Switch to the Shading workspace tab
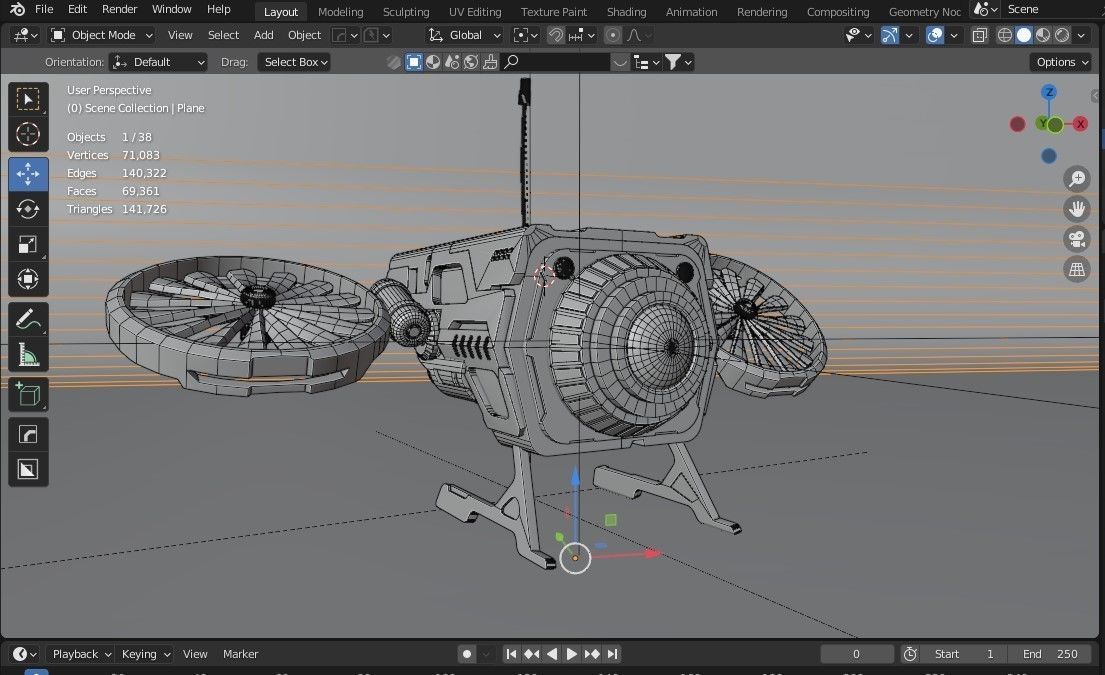 pyautogui.click(x=626, y=12)
